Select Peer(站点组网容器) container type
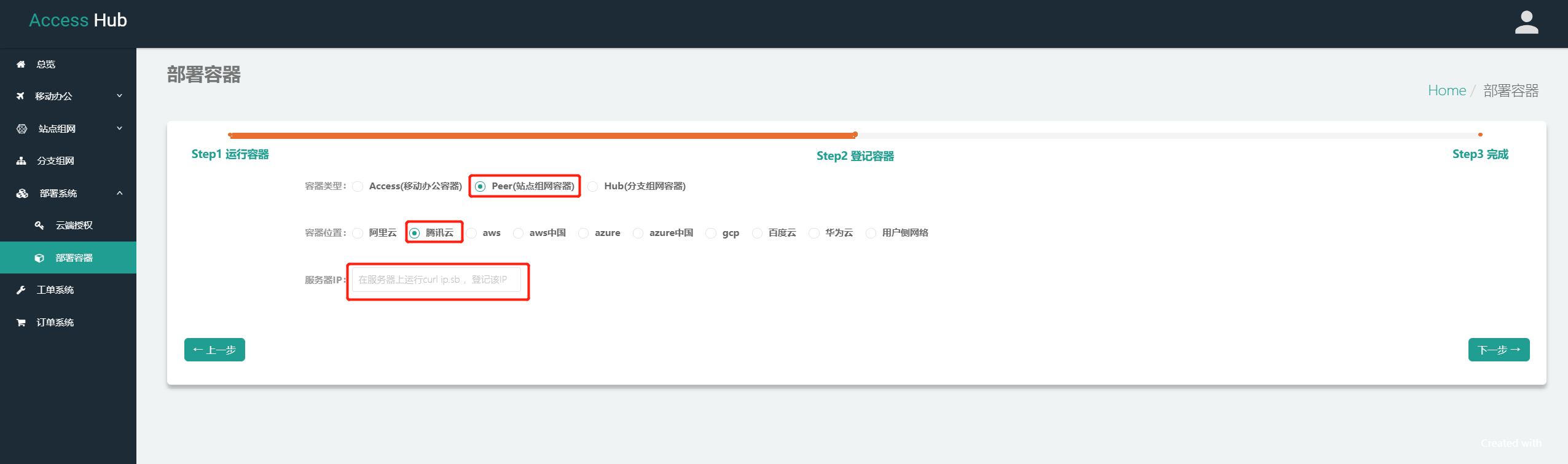 pyautogui.click(x=480, y=186)
